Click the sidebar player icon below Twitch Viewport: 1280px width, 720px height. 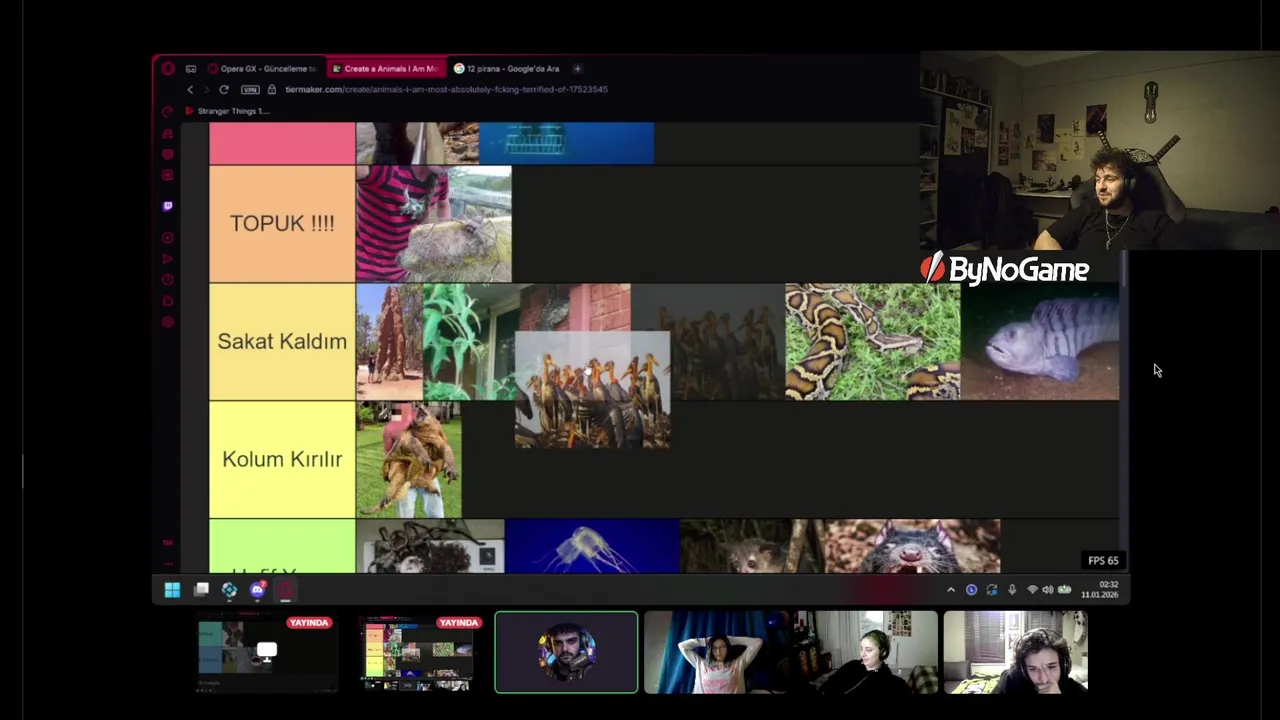(167, 238)
